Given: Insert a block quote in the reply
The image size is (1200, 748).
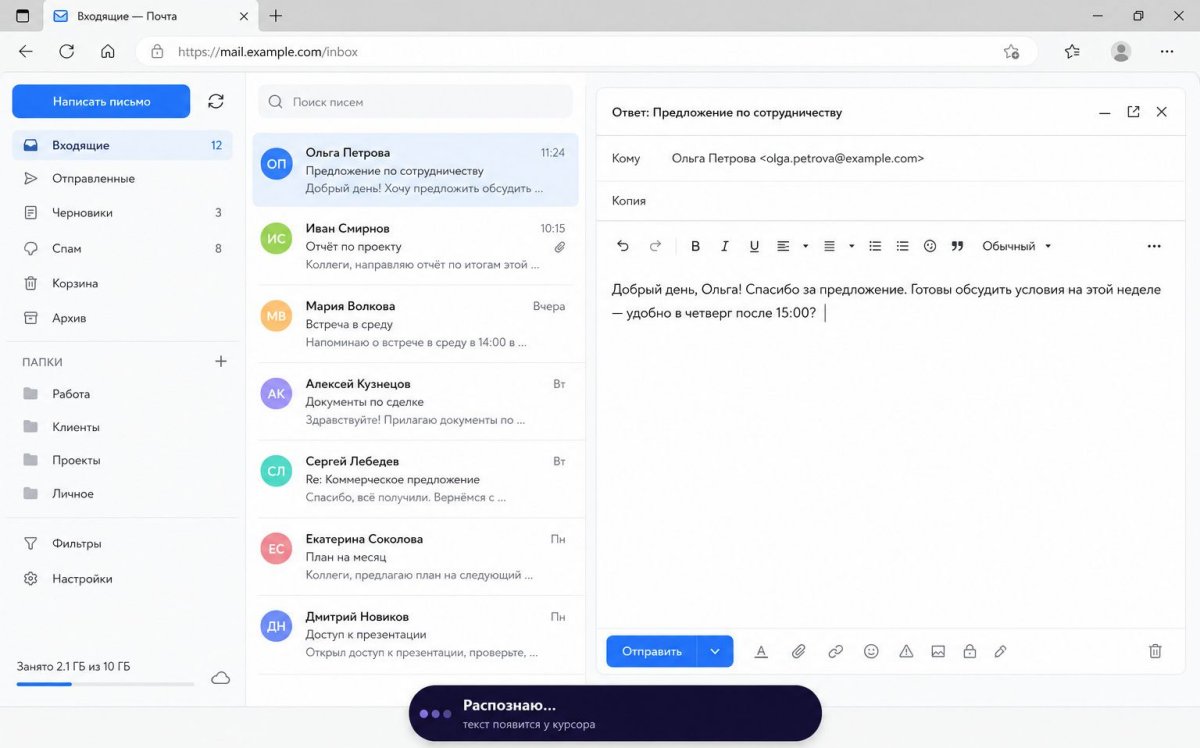Looking at the screenshot, I should click(957, 246).
